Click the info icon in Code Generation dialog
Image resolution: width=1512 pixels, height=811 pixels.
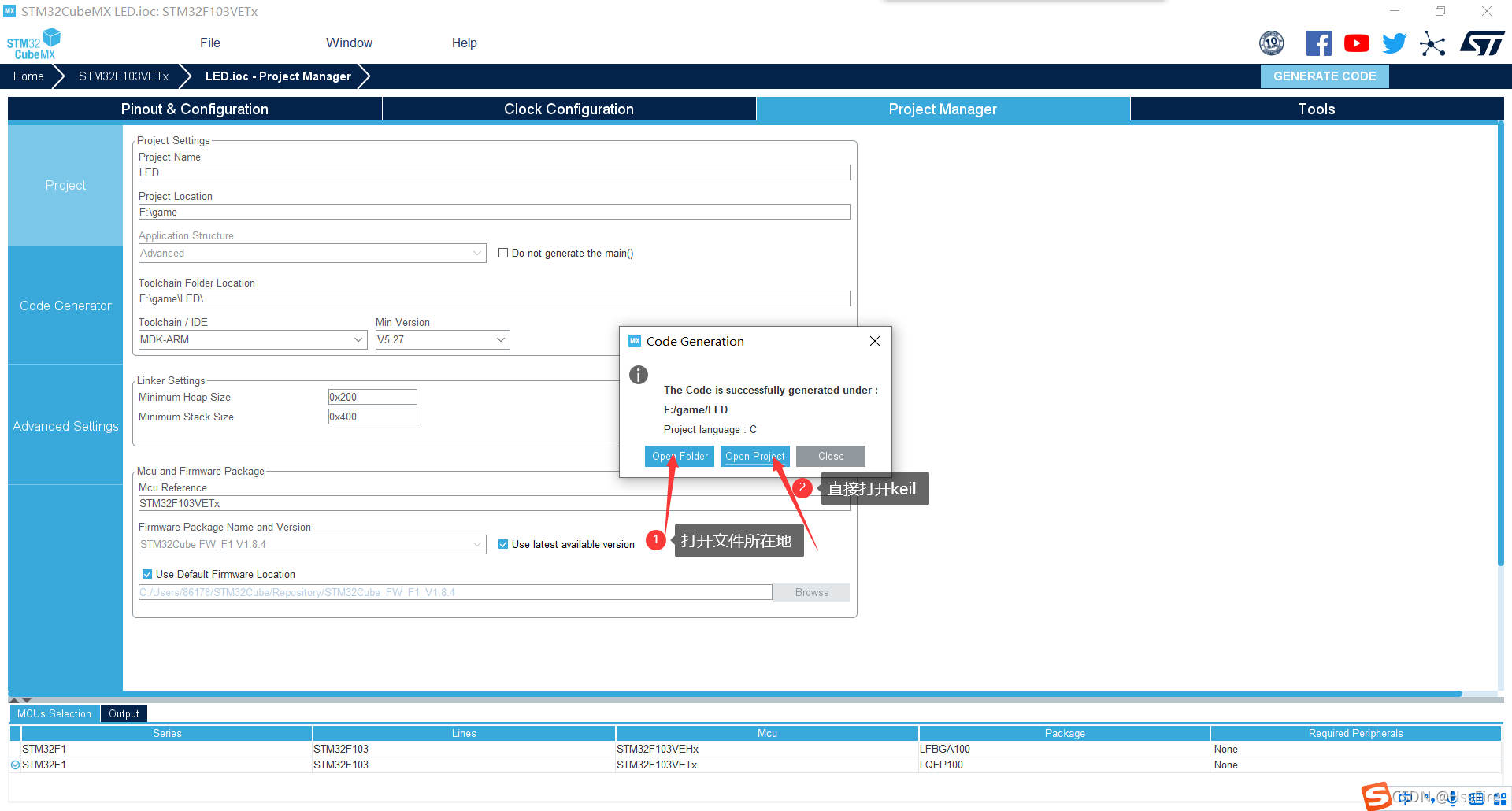639,375
